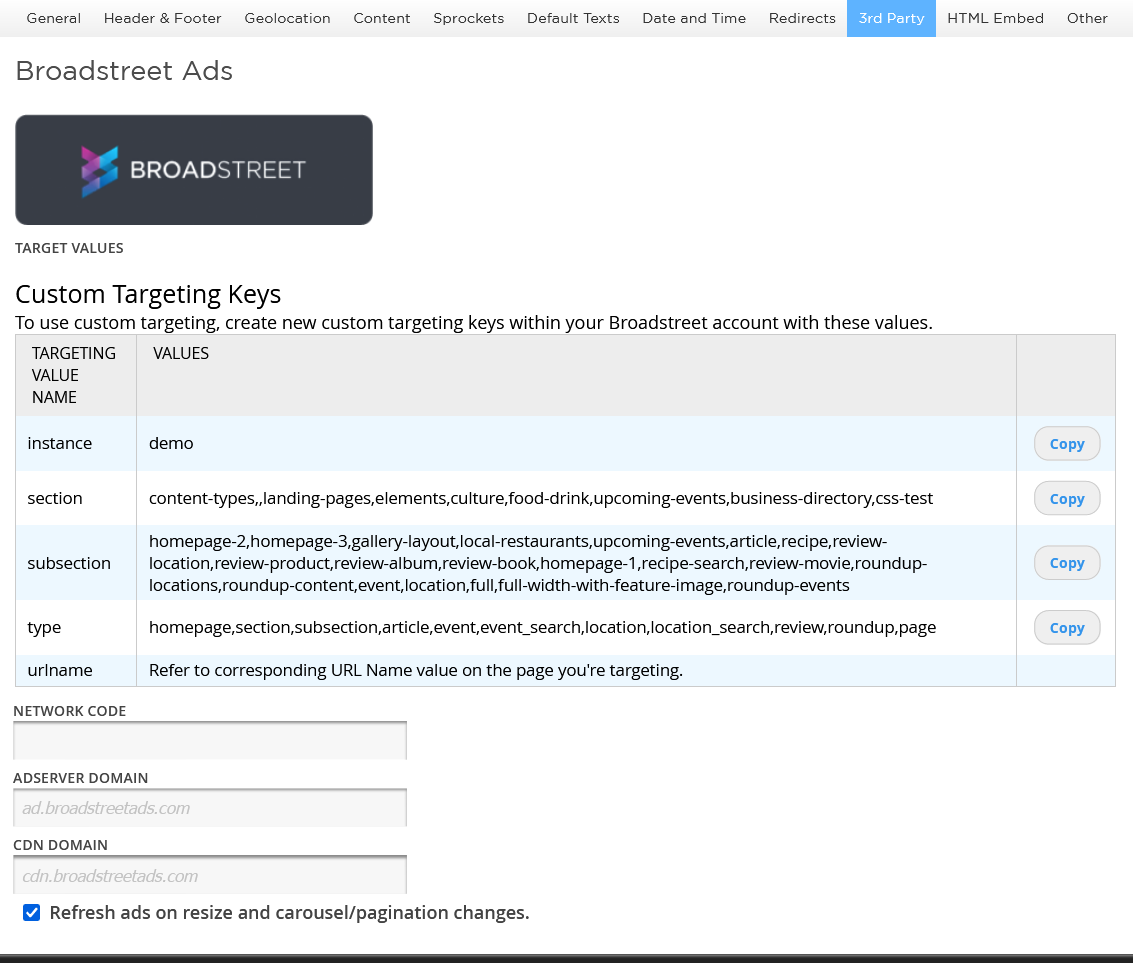
Task: Focus the Network Code input field
Action: [210, 741]
